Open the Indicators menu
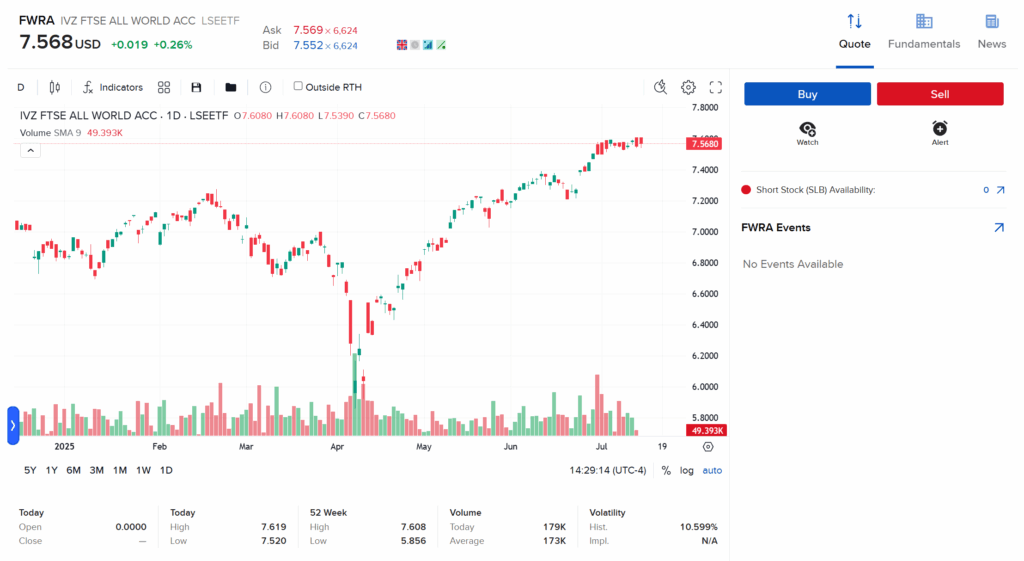Screen dimensions: 1024x561 point(112,87)
